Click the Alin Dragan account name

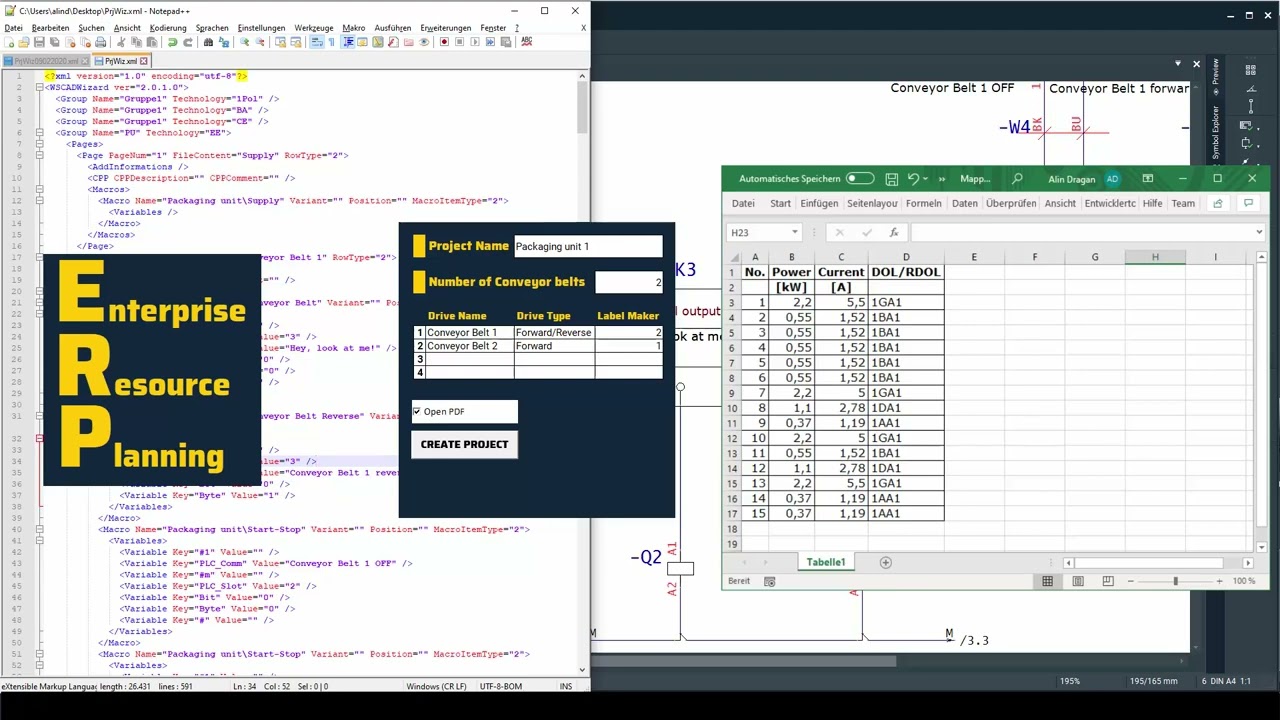tap(1072, 179)
